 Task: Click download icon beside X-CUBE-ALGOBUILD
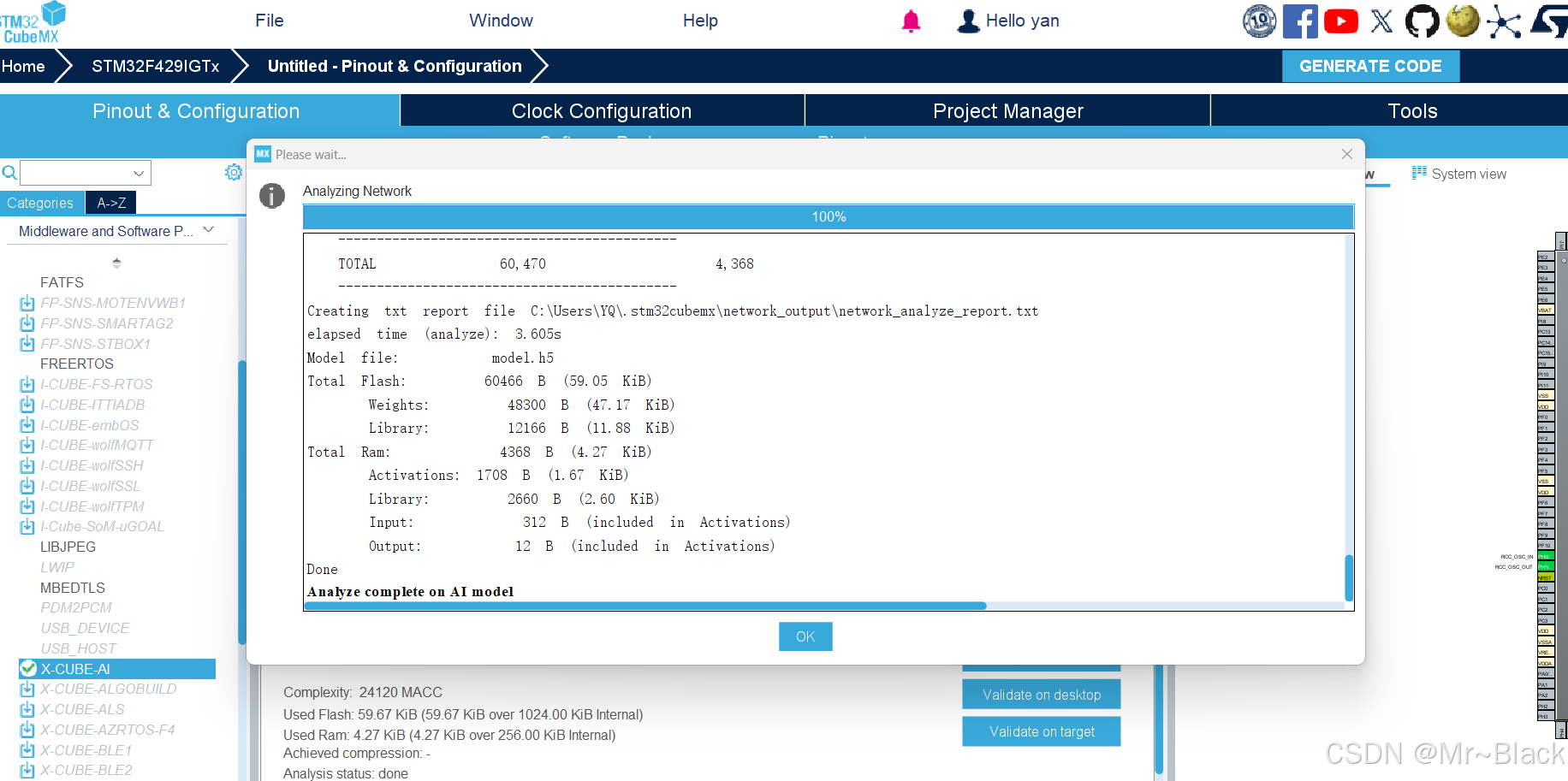tap(27, 689)
